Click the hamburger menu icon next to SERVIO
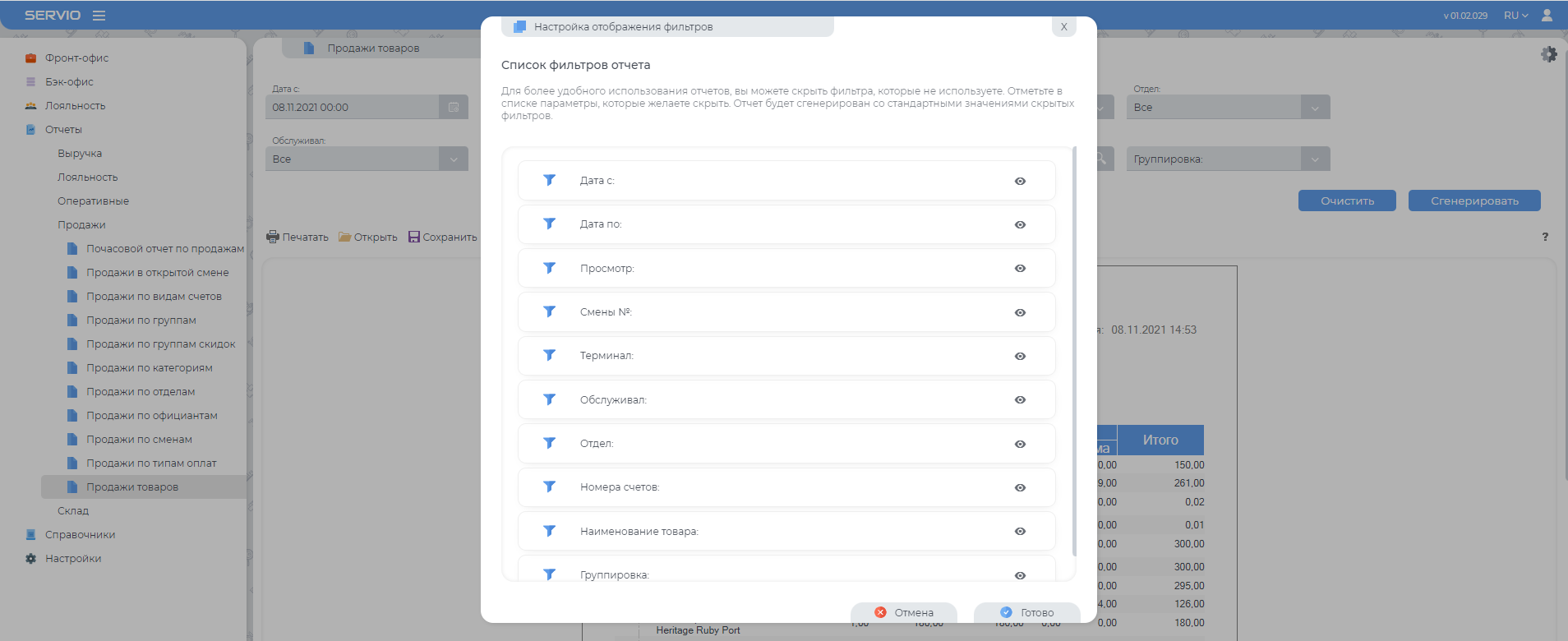1568x641 pixels. coord(99,16)
